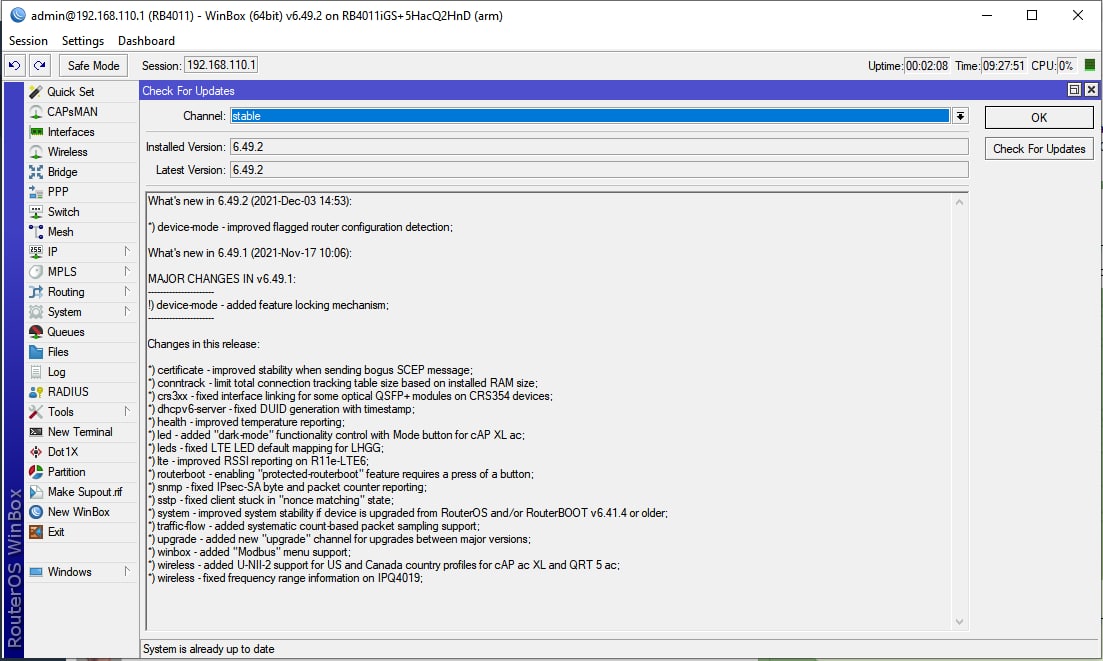Expand the System submenu arrow
This screenshot has height=661, width=1103.
pos(127,312)
